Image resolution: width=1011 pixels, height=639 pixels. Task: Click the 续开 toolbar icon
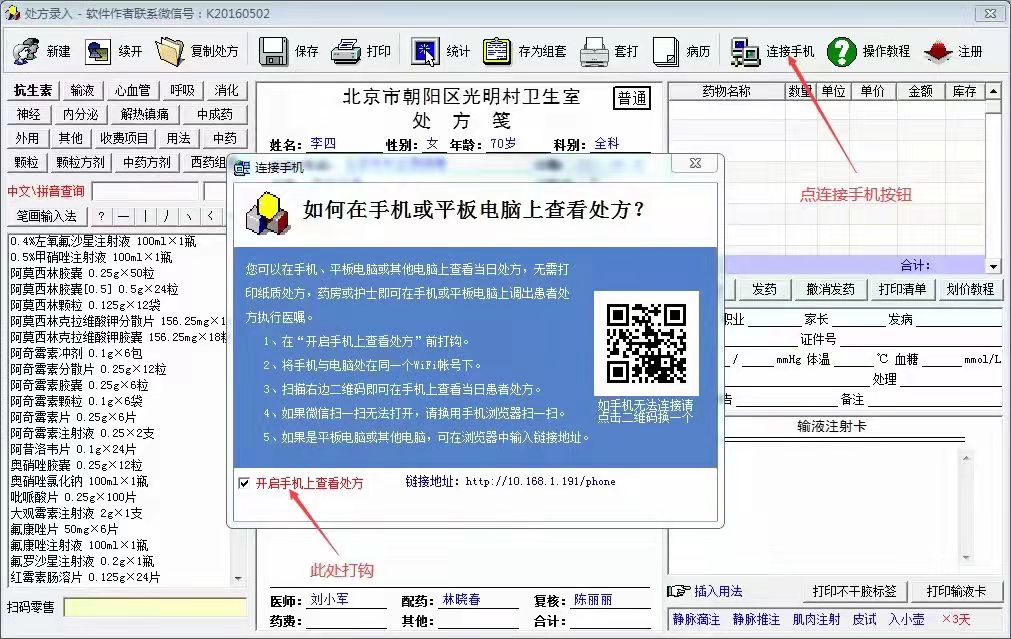coord(98,51)
